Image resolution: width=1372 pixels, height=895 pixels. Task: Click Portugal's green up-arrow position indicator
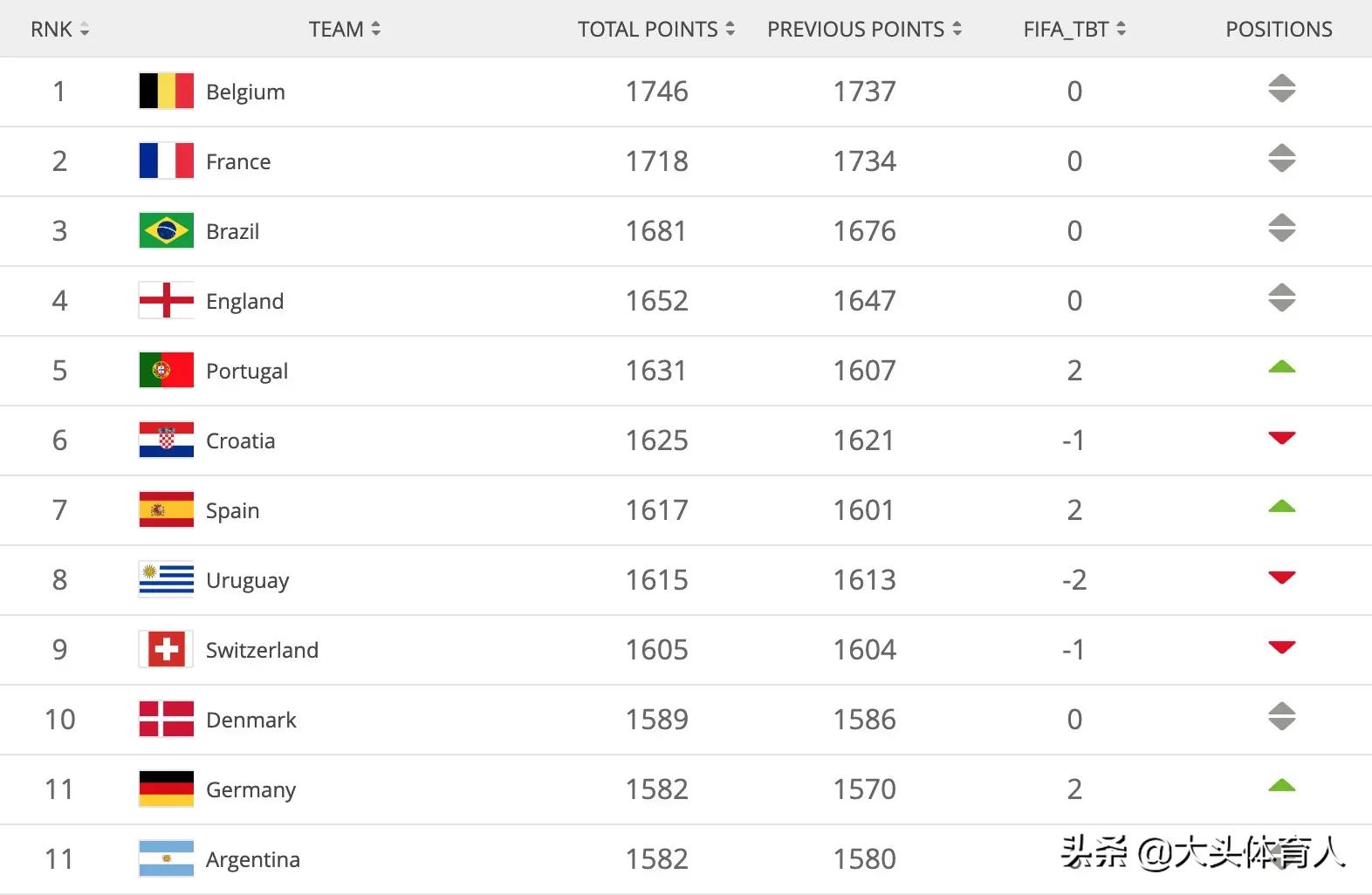1281,367
